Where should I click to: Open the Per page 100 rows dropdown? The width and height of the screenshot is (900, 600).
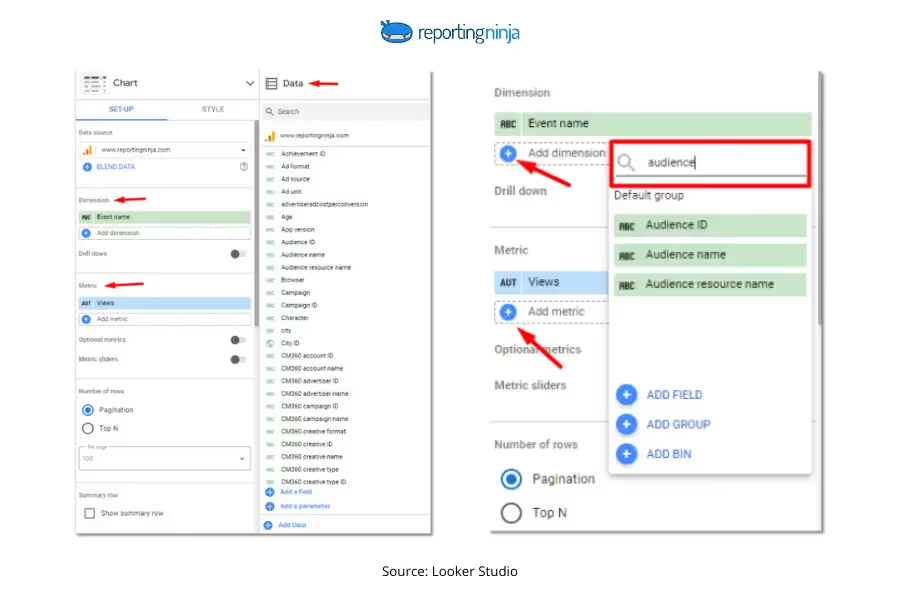click(x=165, y=458)
